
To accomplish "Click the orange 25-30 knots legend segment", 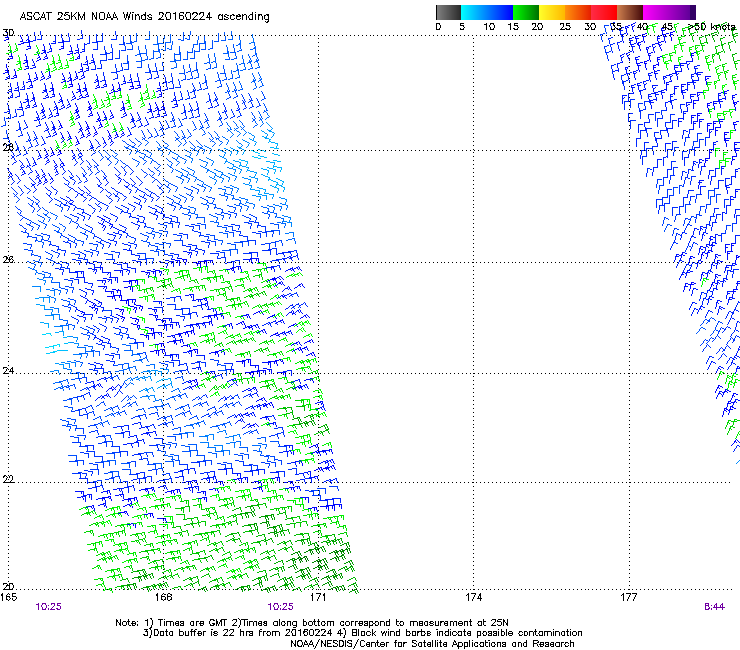I will click(578, 12).
